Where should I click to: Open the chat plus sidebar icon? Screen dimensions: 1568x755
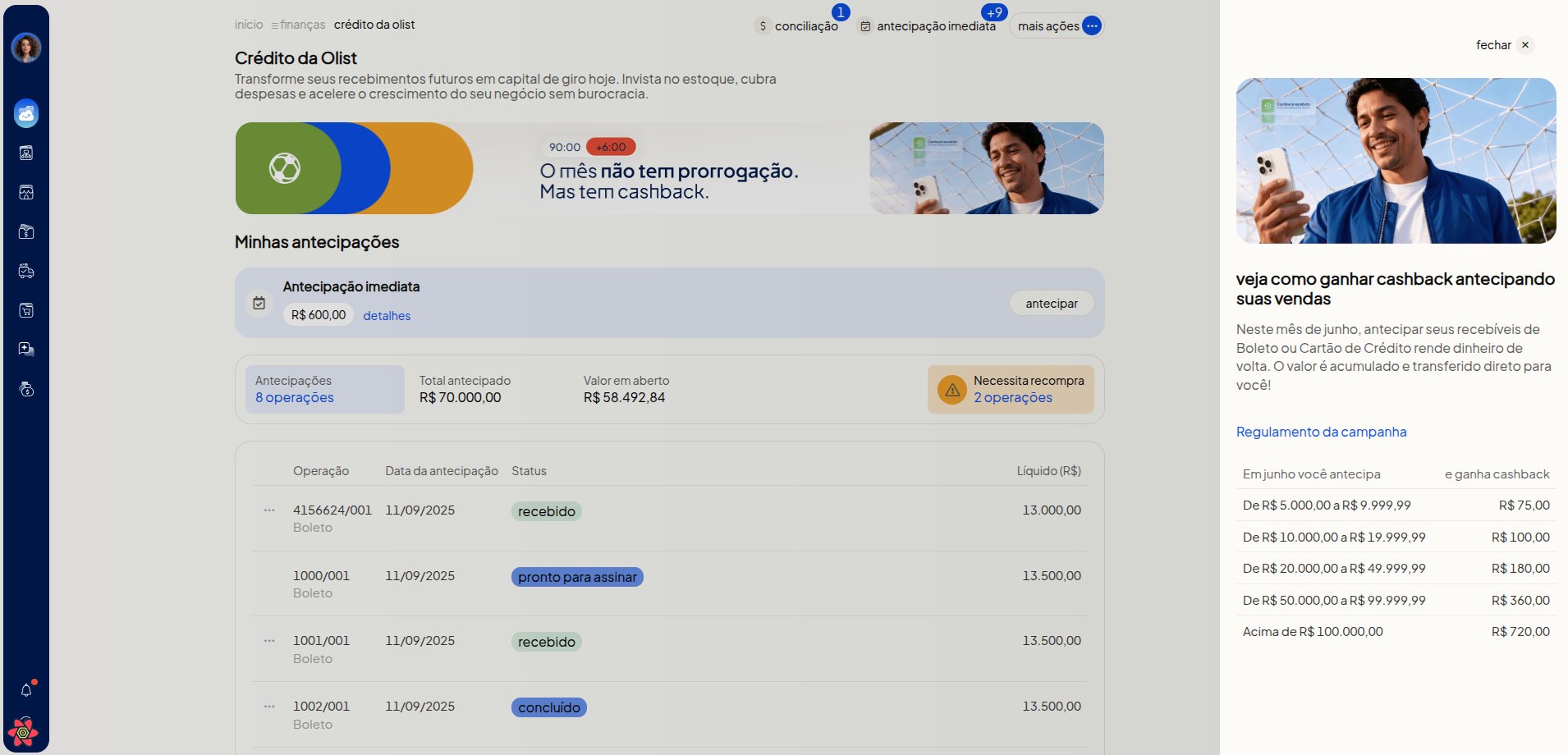click(x=26, y=350)
